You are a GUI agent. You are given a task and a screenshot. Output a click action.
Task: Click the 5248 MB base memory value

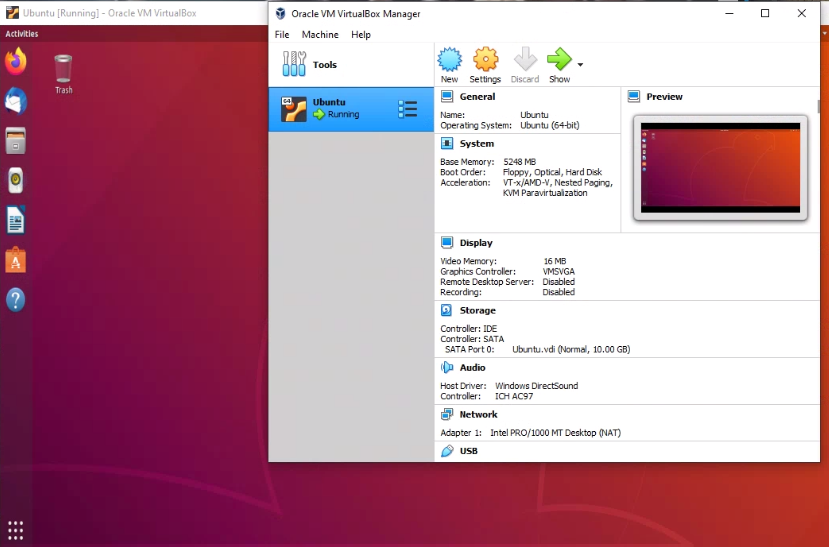coord(519,162)
